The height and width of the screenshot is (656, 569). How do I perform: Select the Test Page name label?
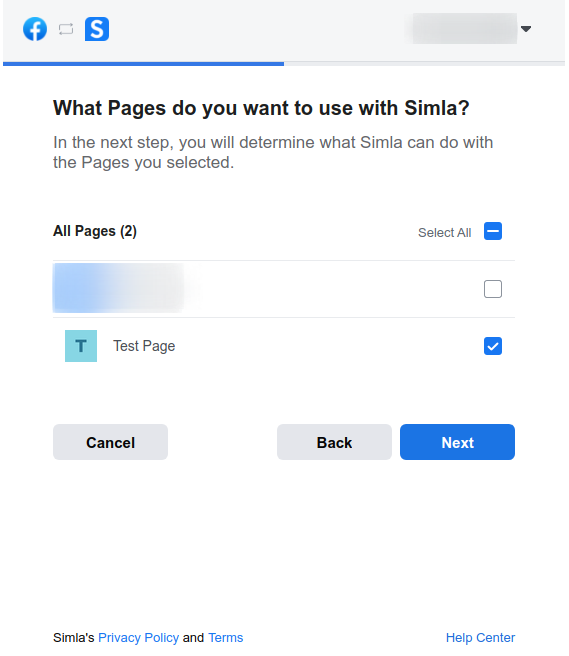click(x=144, y=346)
